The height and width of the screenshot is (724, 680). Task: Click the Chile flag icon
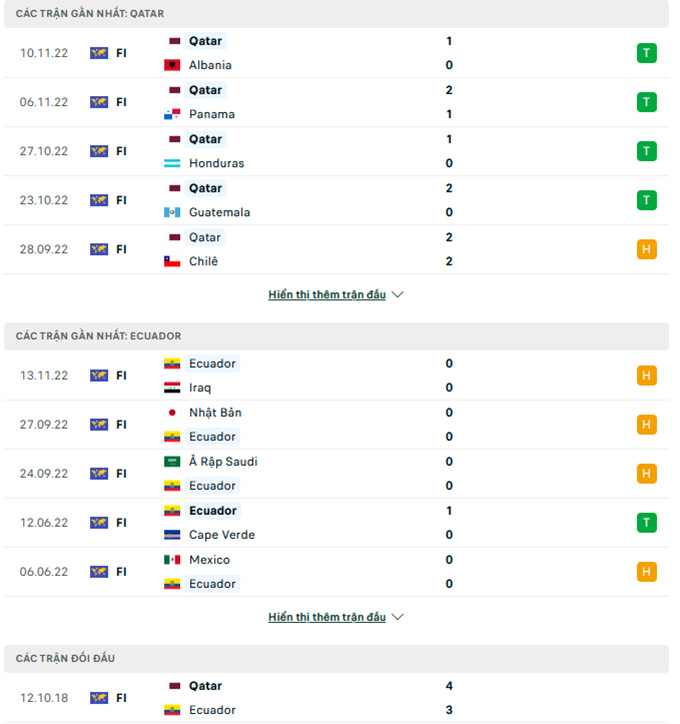pyautogui.click(x=172, y=261)
